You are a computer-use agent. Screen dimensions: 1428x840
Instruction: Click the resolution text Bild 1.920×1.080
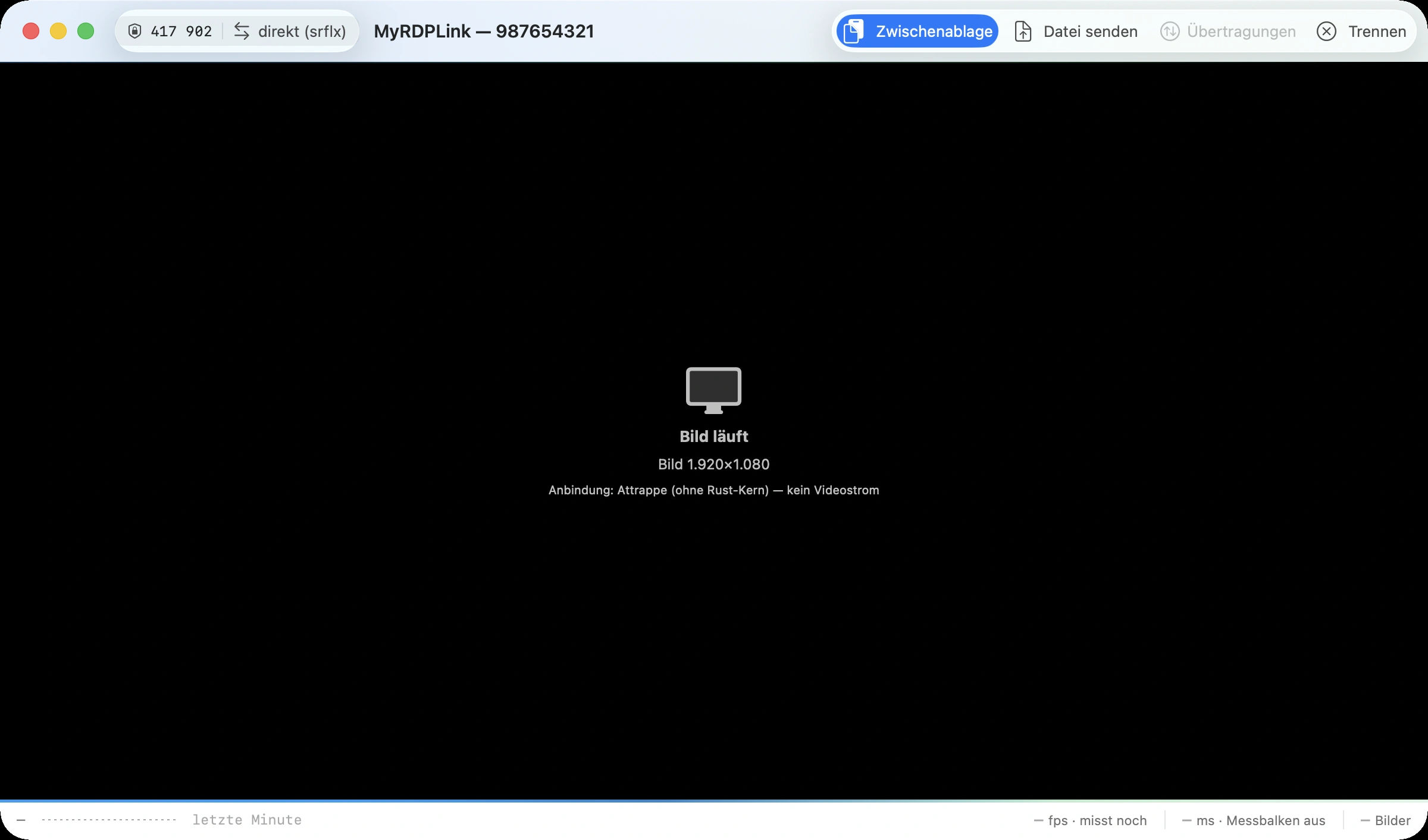pyautogui.click(x=713, y=465)
